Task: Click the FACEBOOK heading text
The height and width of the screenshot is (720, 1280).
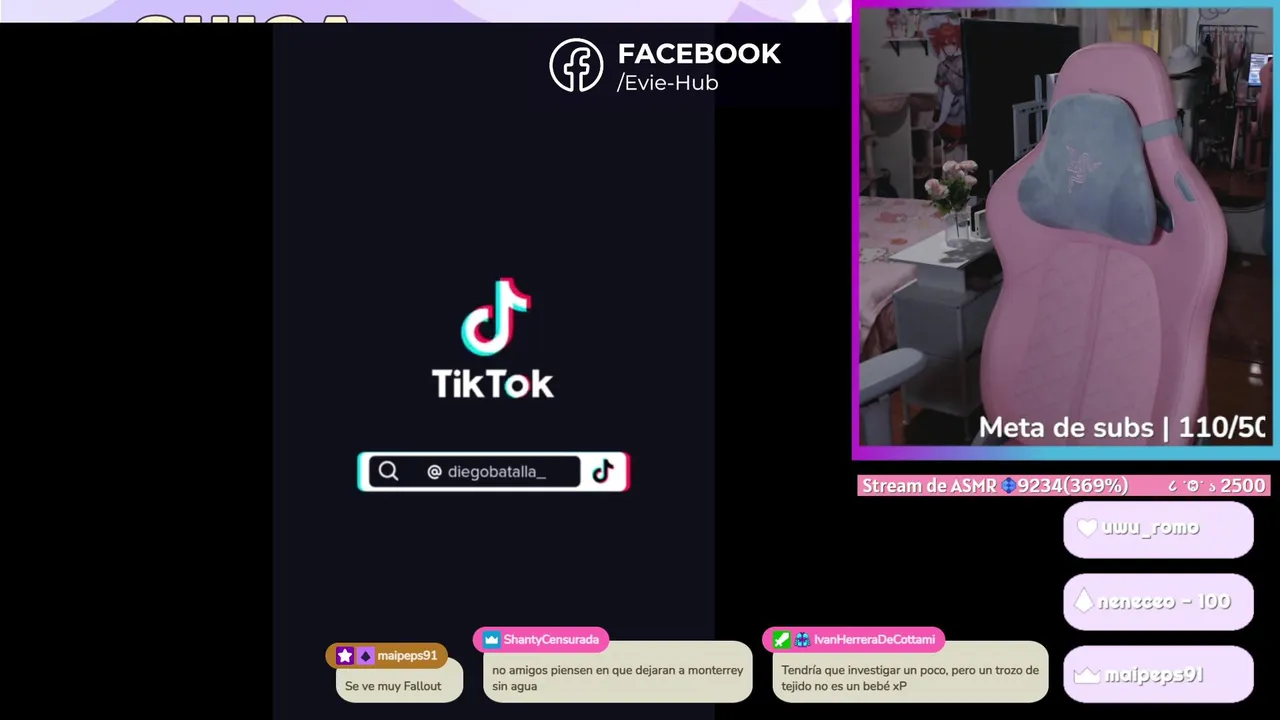Action: click(x=699, y=54)
